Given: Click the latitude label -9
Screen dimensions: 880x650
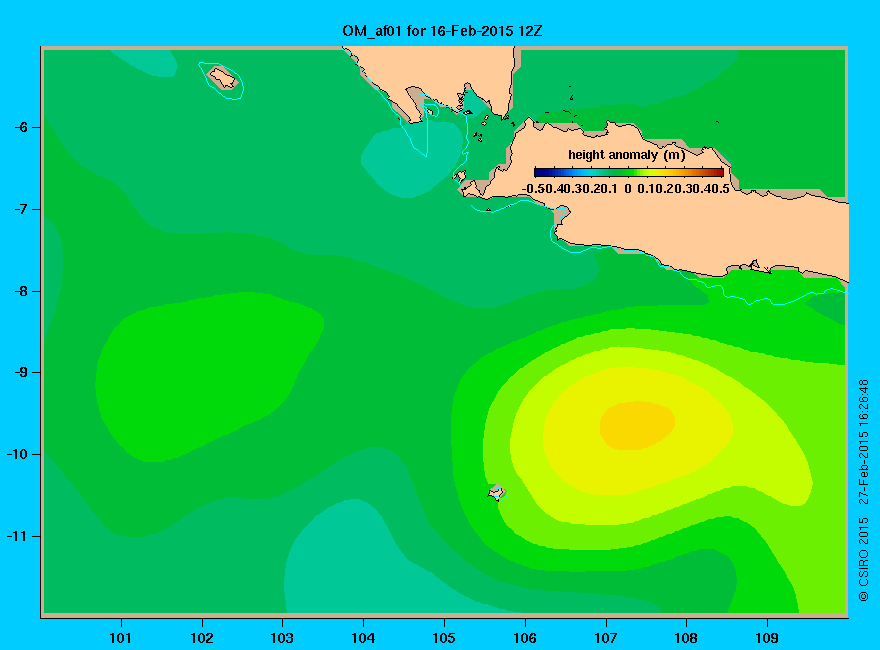Looking at the screenshot, I should point(21,373).
